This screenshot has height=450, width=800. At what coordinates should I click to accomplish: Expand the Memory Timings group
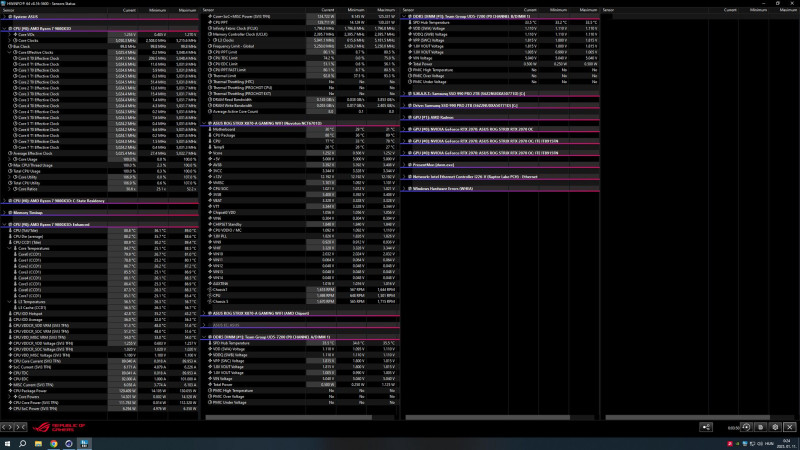(x=5, y=212)
